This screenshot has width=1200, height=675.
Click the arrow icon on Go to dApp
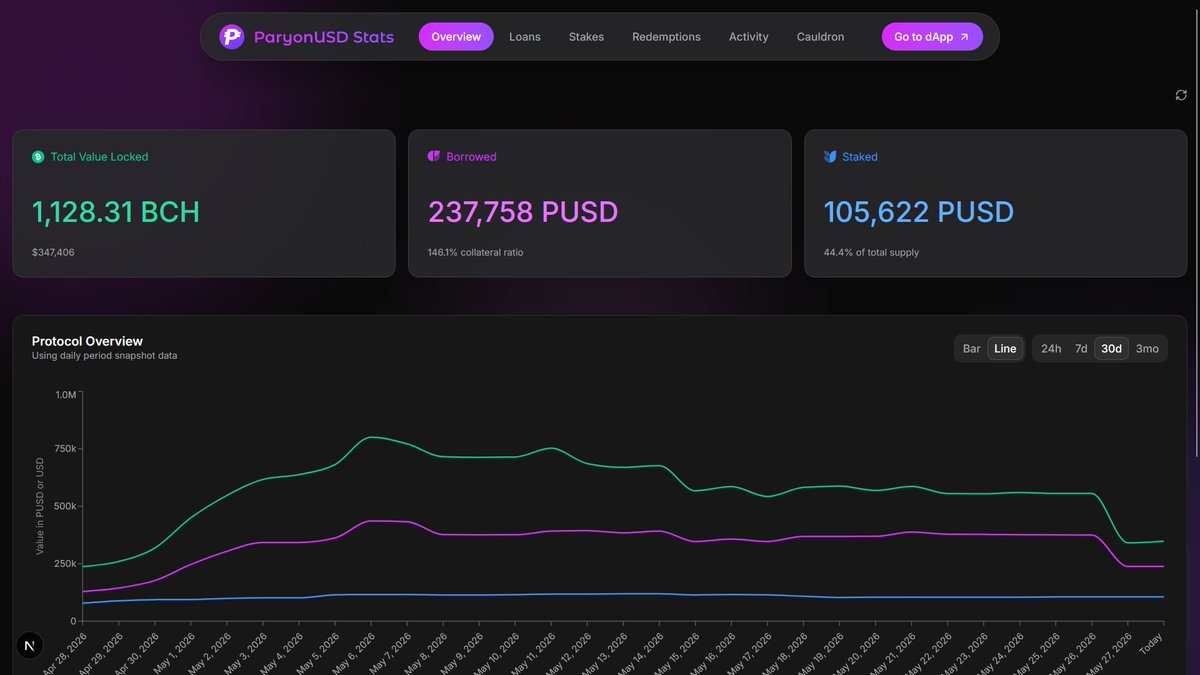click(x=964, y=37)
